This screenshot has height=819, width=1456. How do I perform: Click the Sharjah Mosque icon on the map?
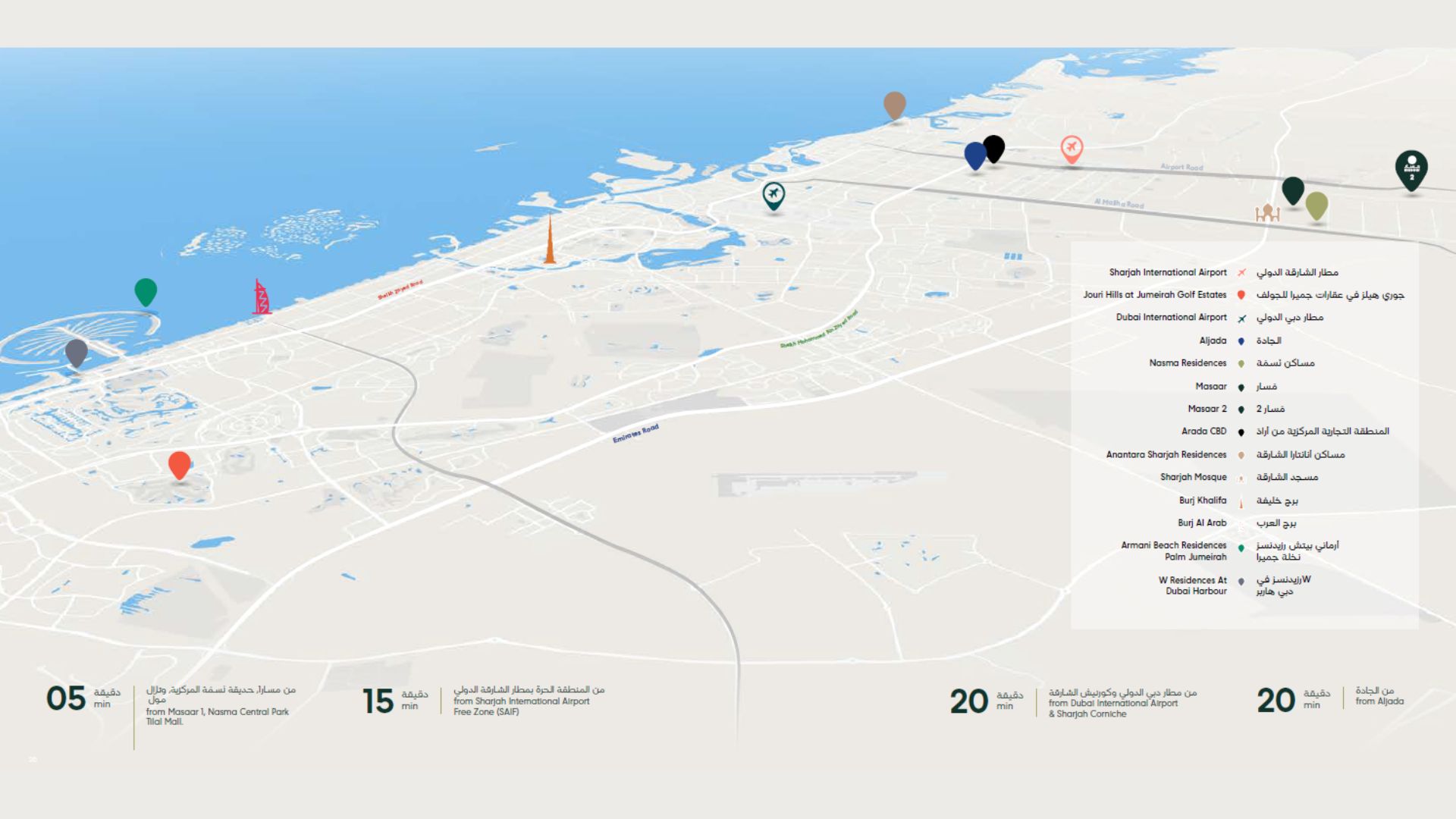pyautogui.click(x=1267, y=213)
